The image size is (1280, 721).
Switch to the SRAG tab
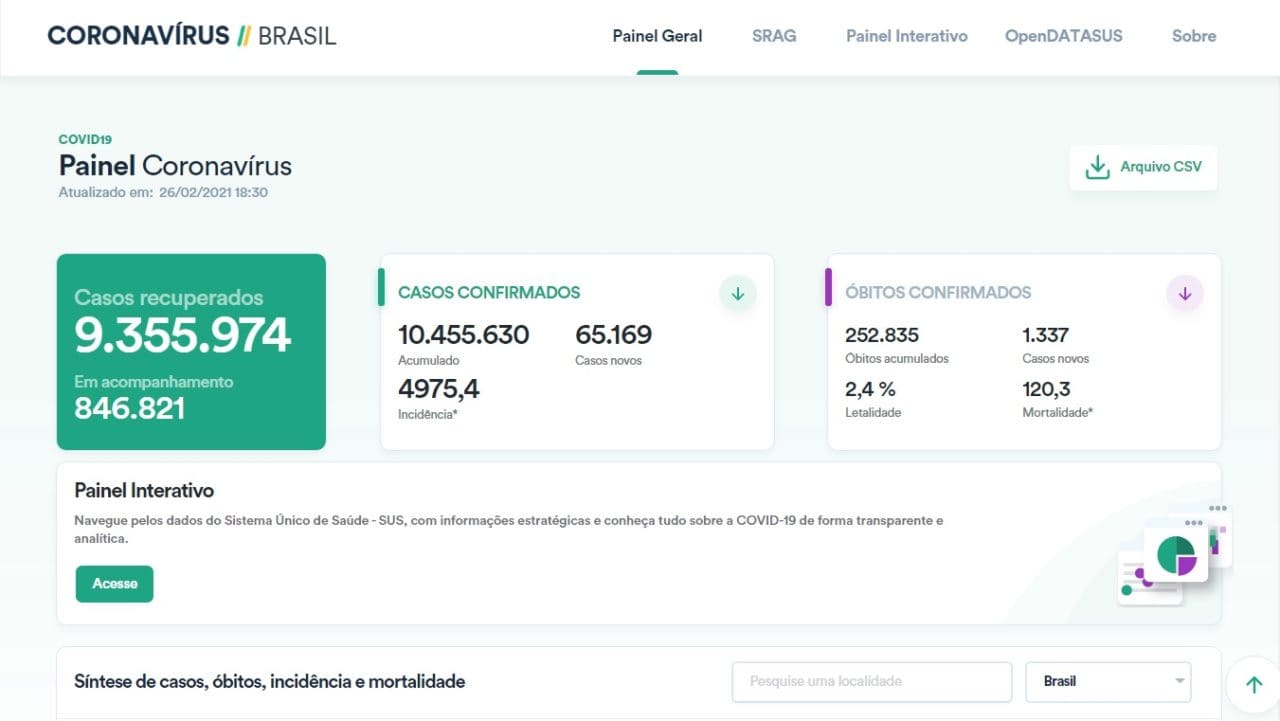coord(774,36)
